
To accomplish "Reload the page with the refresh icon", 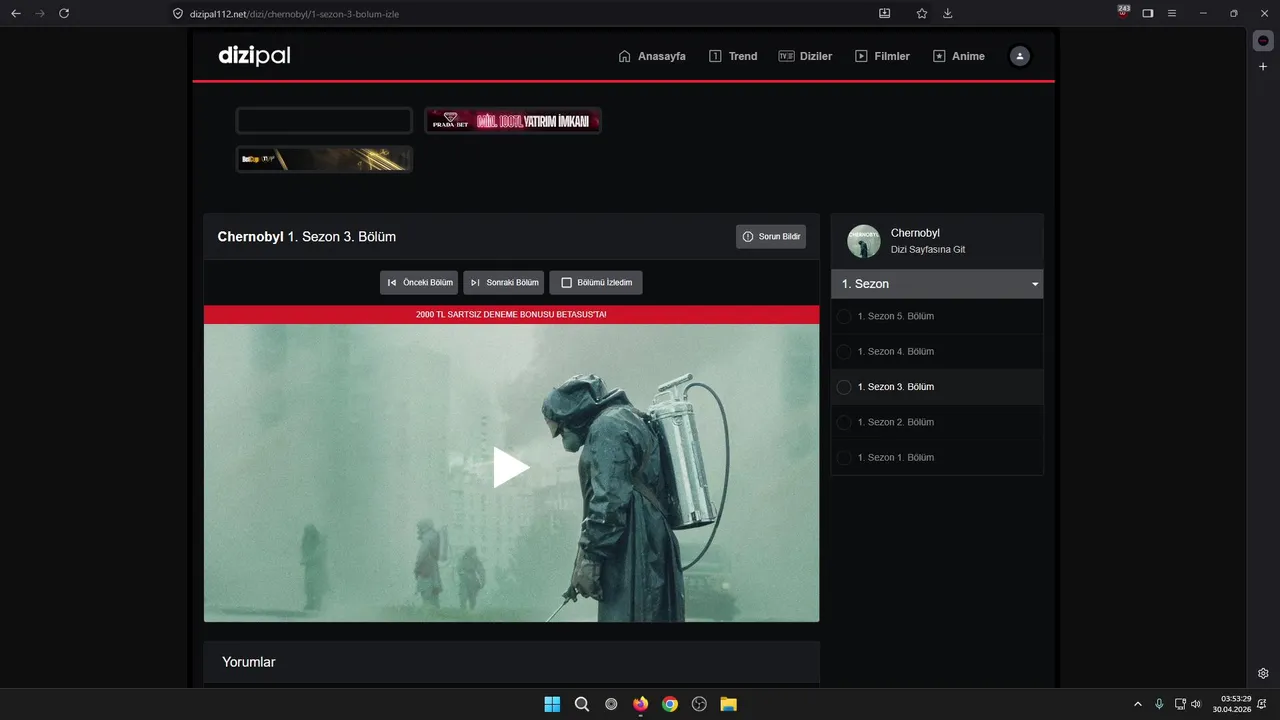I will 64,13.
